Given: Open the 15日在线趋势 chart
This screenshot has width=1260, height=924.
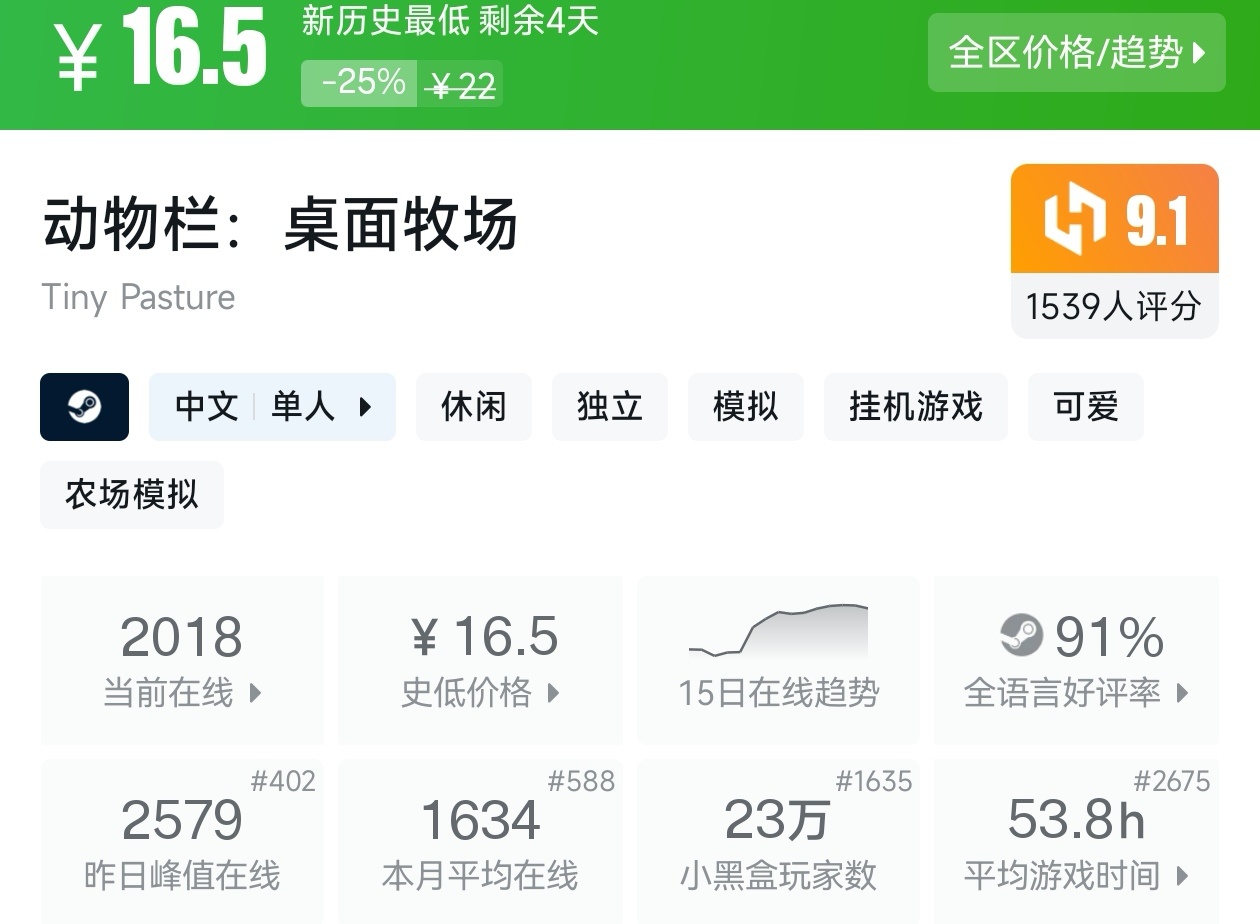Looking at the screenshot, I should (x=778, y=660).
